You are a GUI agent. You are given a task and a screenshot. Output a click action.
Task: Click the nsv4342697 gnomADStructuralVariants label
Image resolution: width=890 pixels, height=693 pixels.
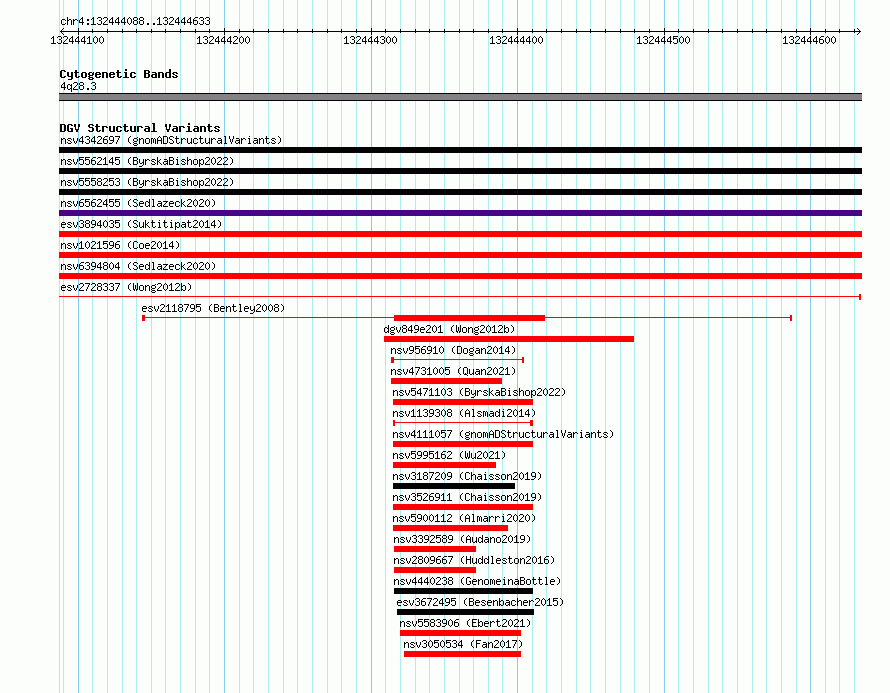pyautogui.click(x=171, y=140)
